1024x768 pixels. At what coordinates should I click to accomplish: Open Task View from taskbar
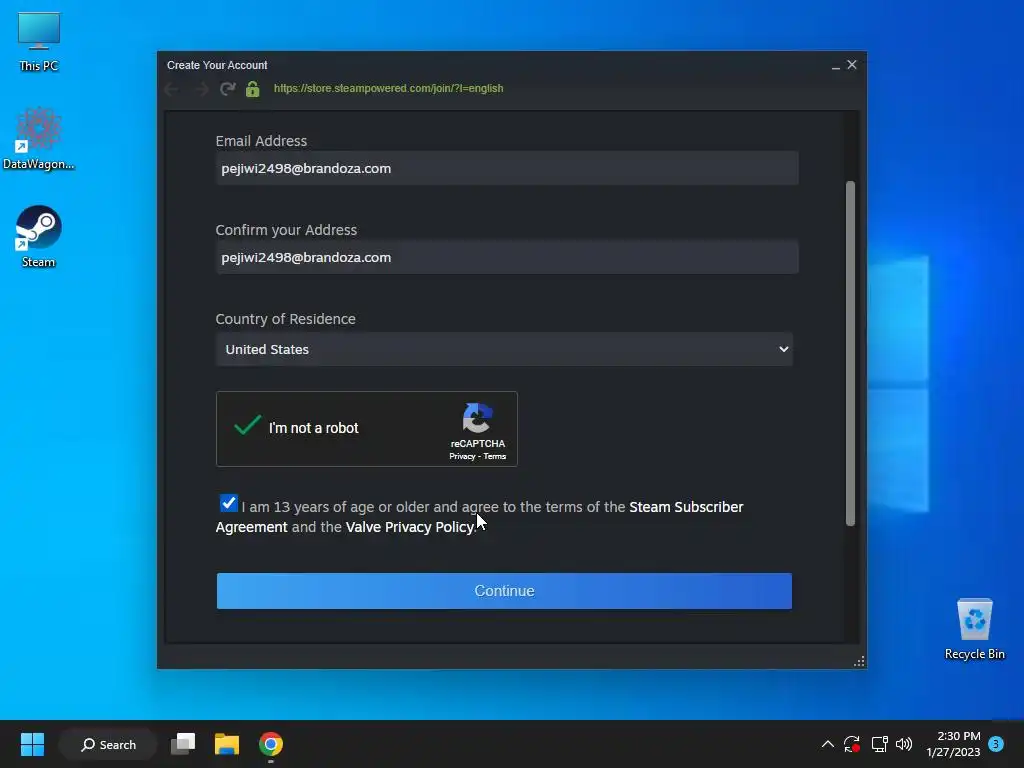click(x=183, y=744)
